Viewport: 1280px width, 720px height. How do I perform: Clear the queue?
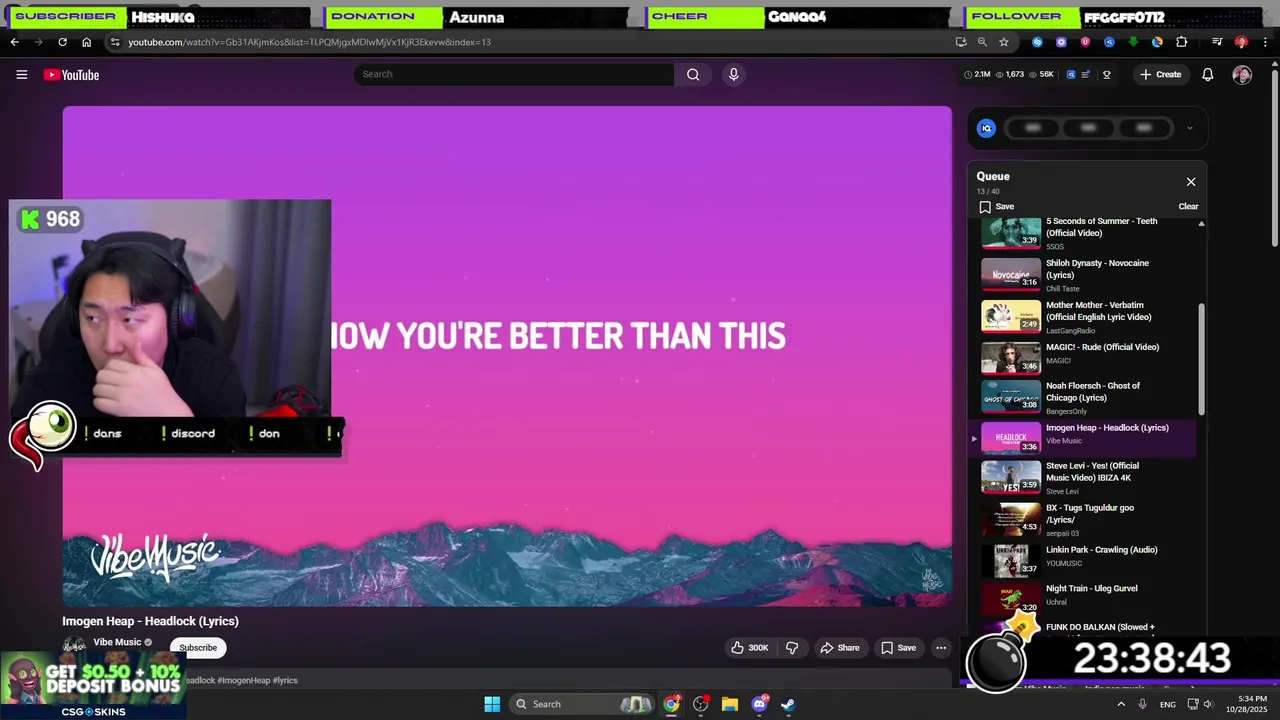click(1188, 206)
